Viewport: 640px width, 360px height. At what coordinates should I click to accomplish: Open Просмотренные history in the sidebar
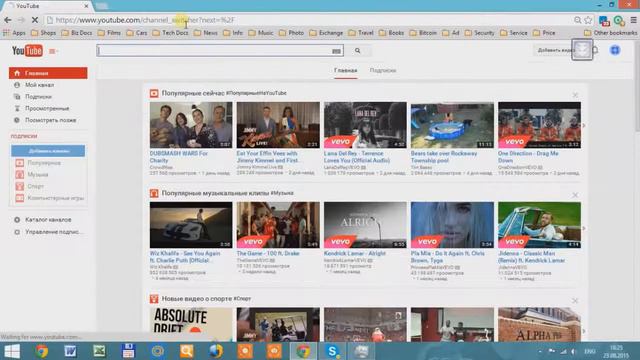(x=48, y=109)
